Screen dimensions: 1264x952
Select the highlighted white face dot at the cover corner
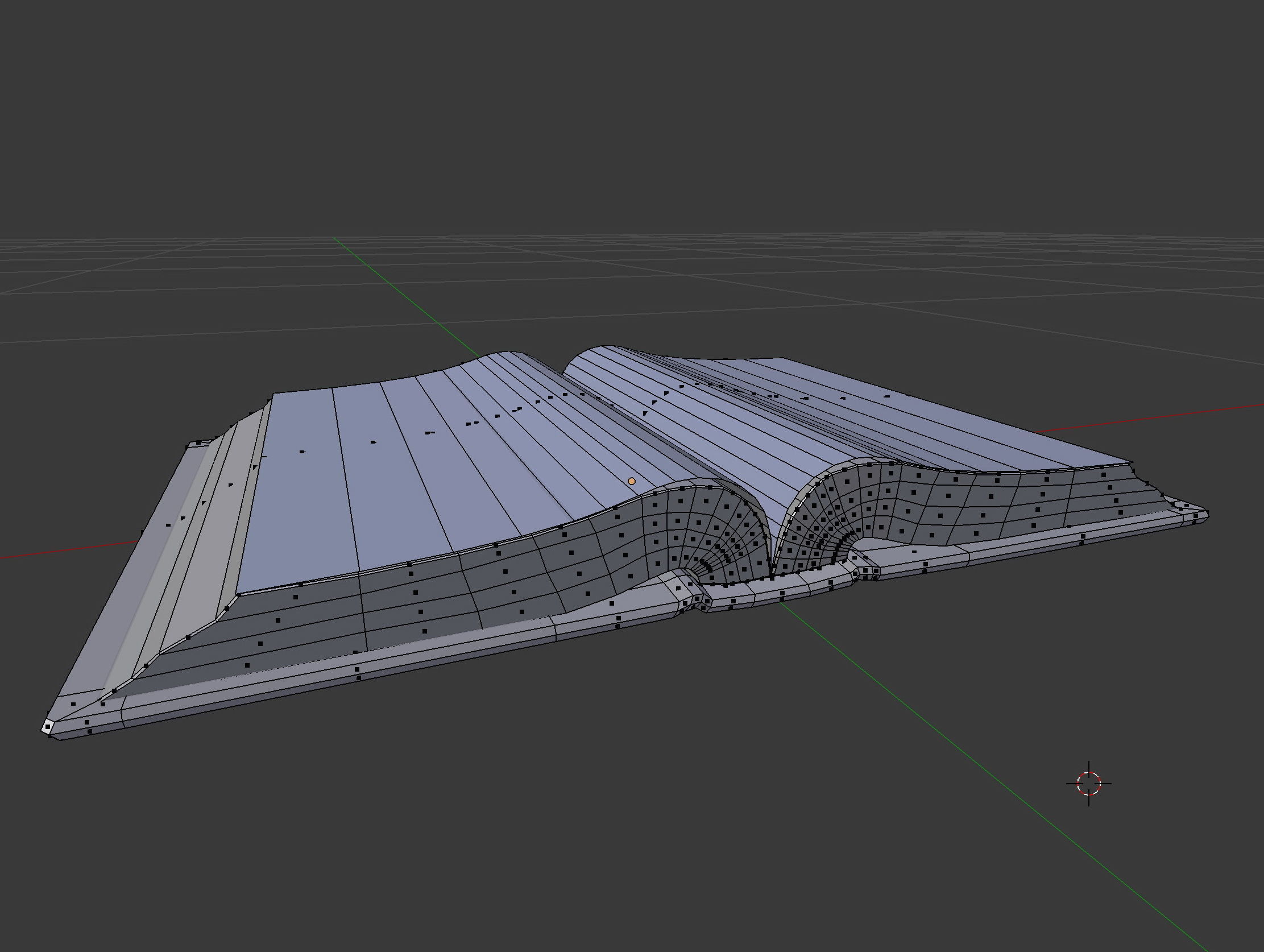click(47, 726)
